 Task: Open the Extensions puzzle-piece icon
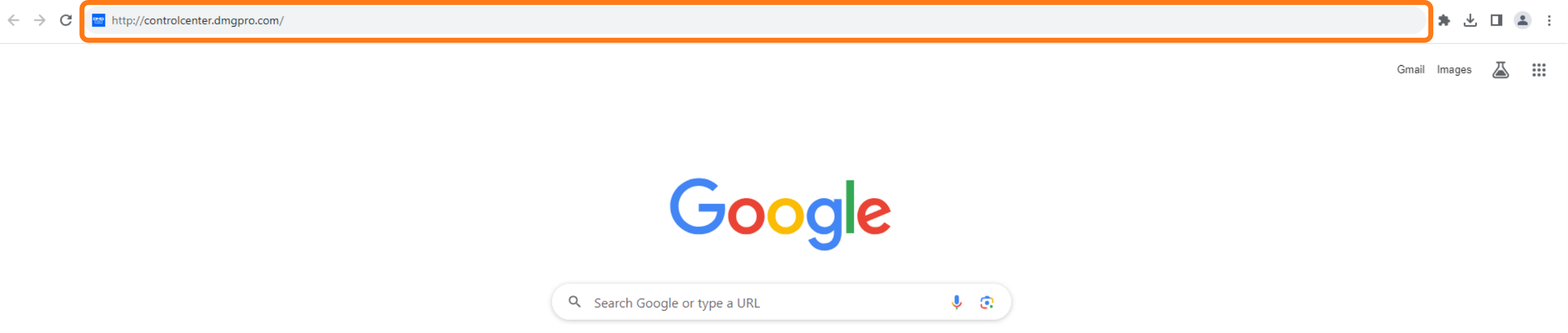pos(1444,21)
